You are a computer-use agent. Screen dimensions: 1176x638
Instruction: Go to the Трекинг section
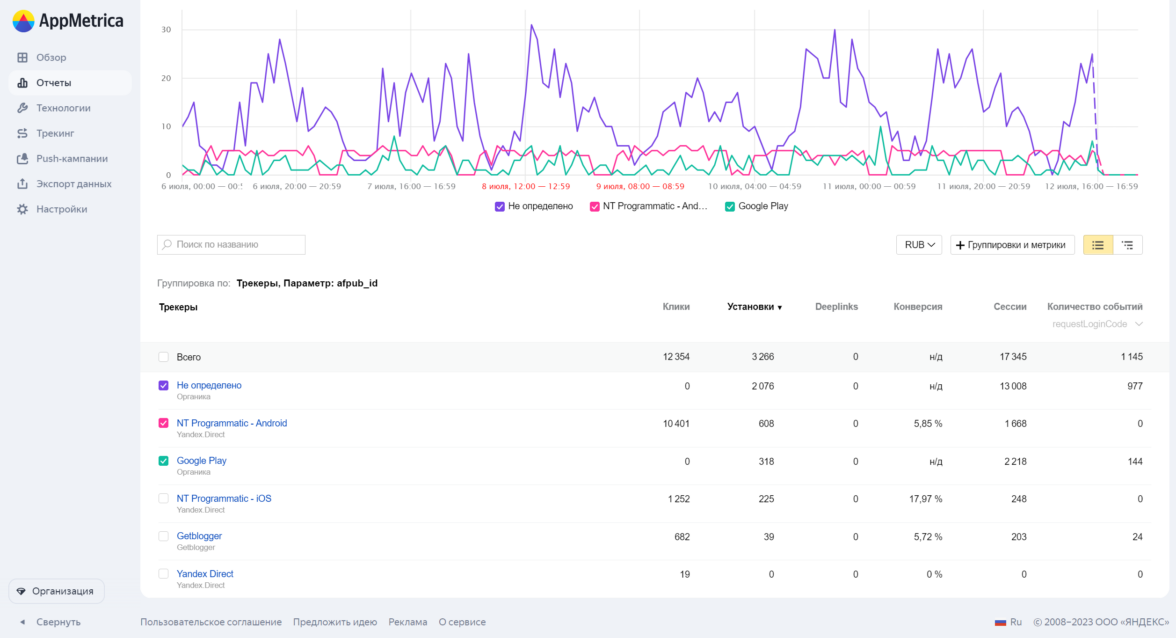(55, 133)
